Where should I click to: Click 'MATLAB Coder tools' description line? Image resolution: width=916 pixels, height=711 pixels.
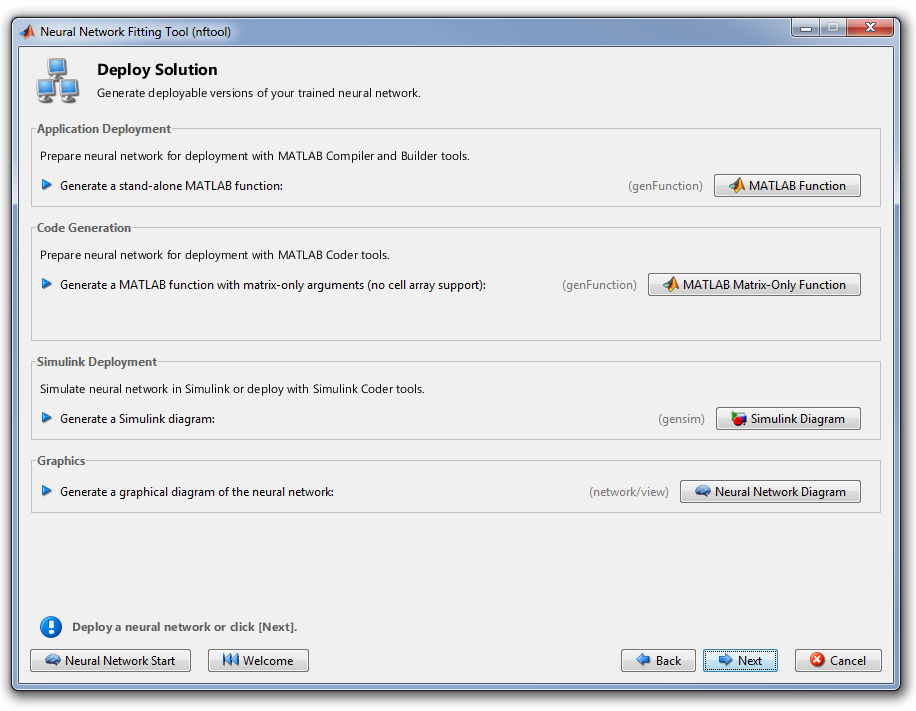[214, 255]
